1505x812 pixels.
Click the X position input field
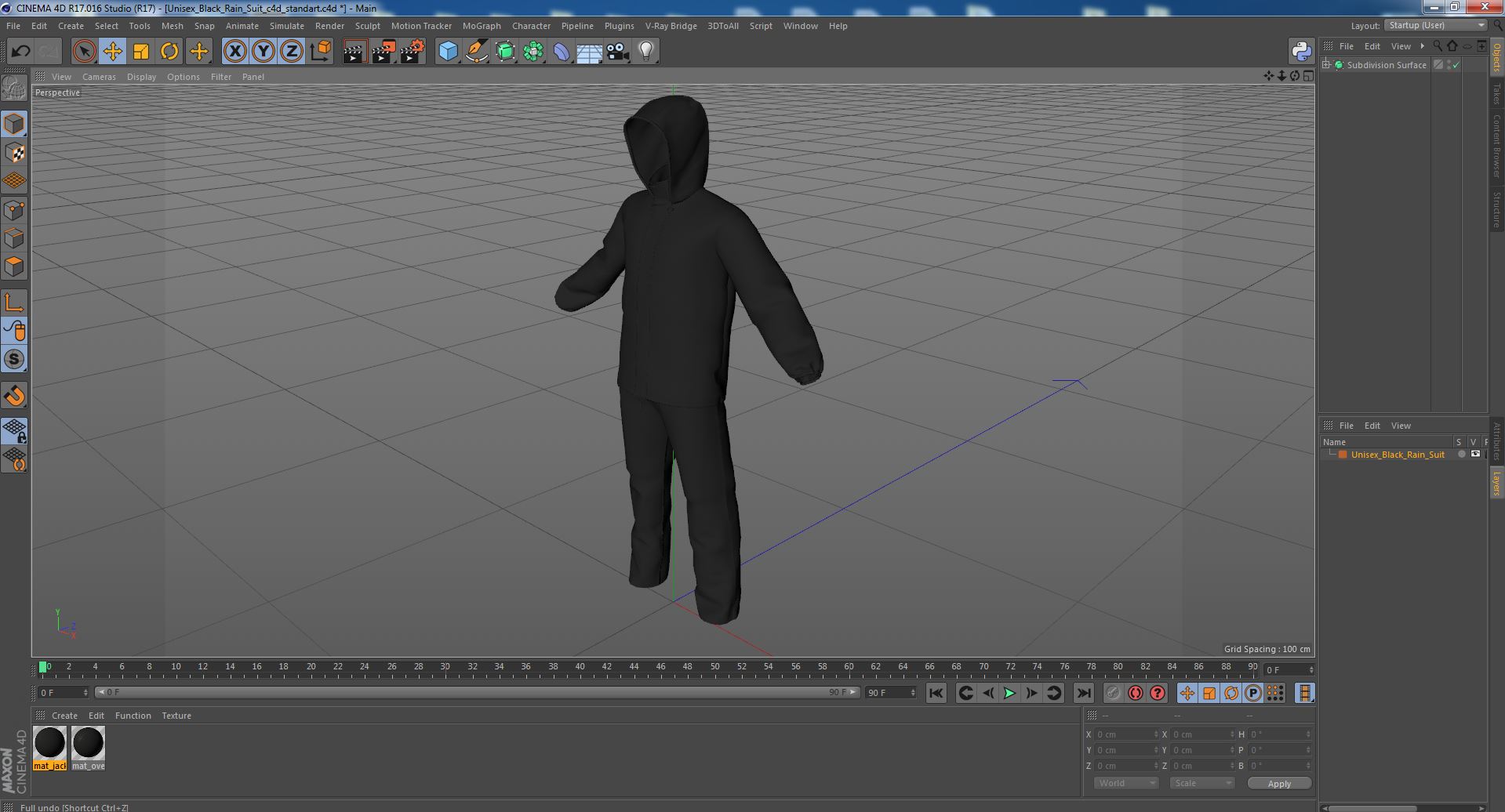1126,734
